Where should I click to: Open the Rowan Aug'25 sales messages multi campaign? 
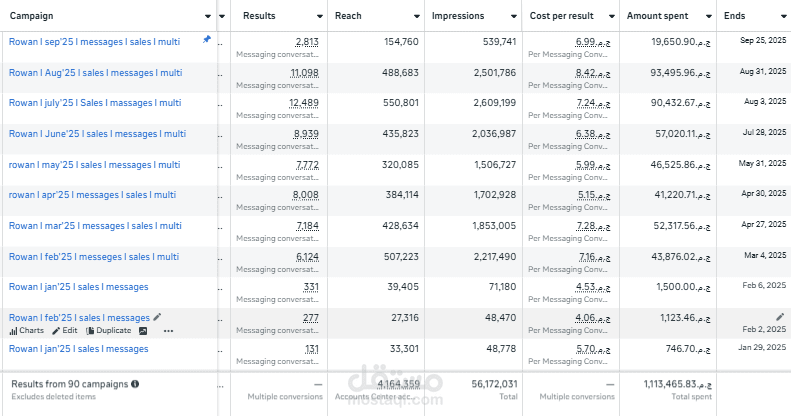tap(95, 73)
